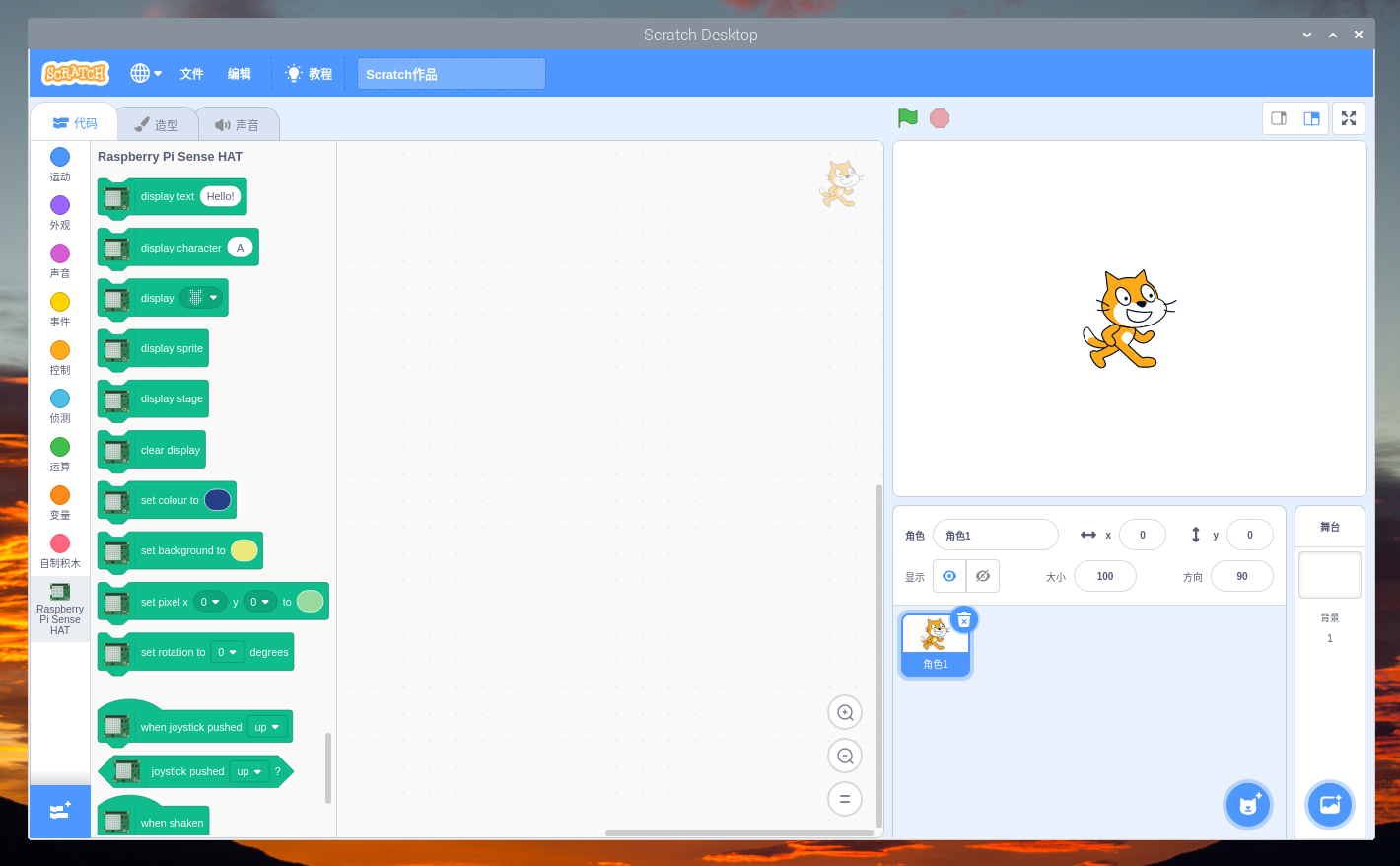
Task: Click the red stop button
Action: click(940, 118)
